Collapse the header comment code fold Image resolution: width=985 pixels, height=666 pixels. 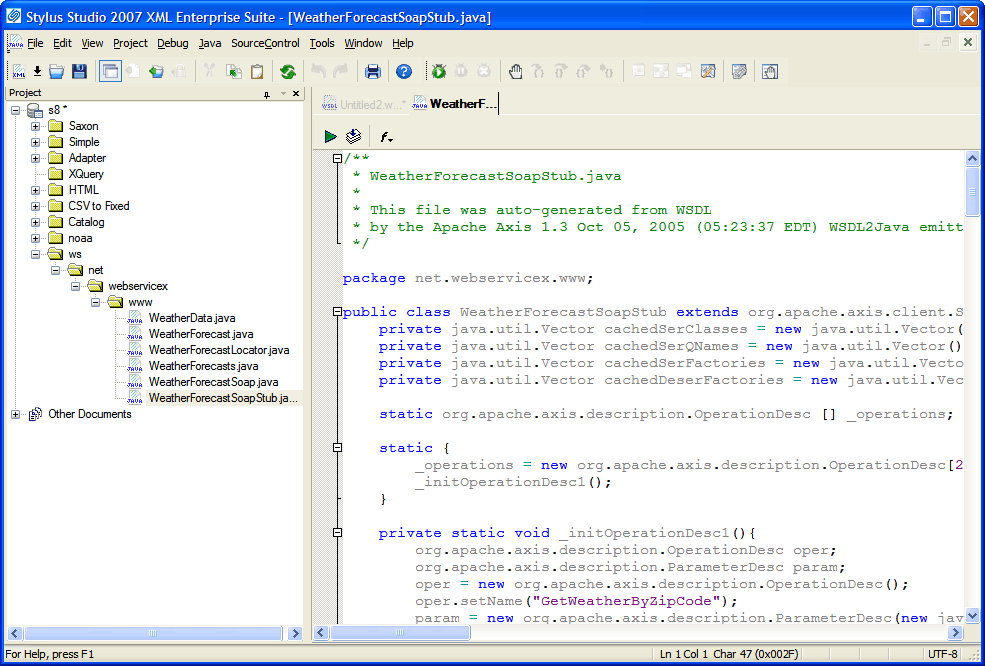(x=337, y=158)
